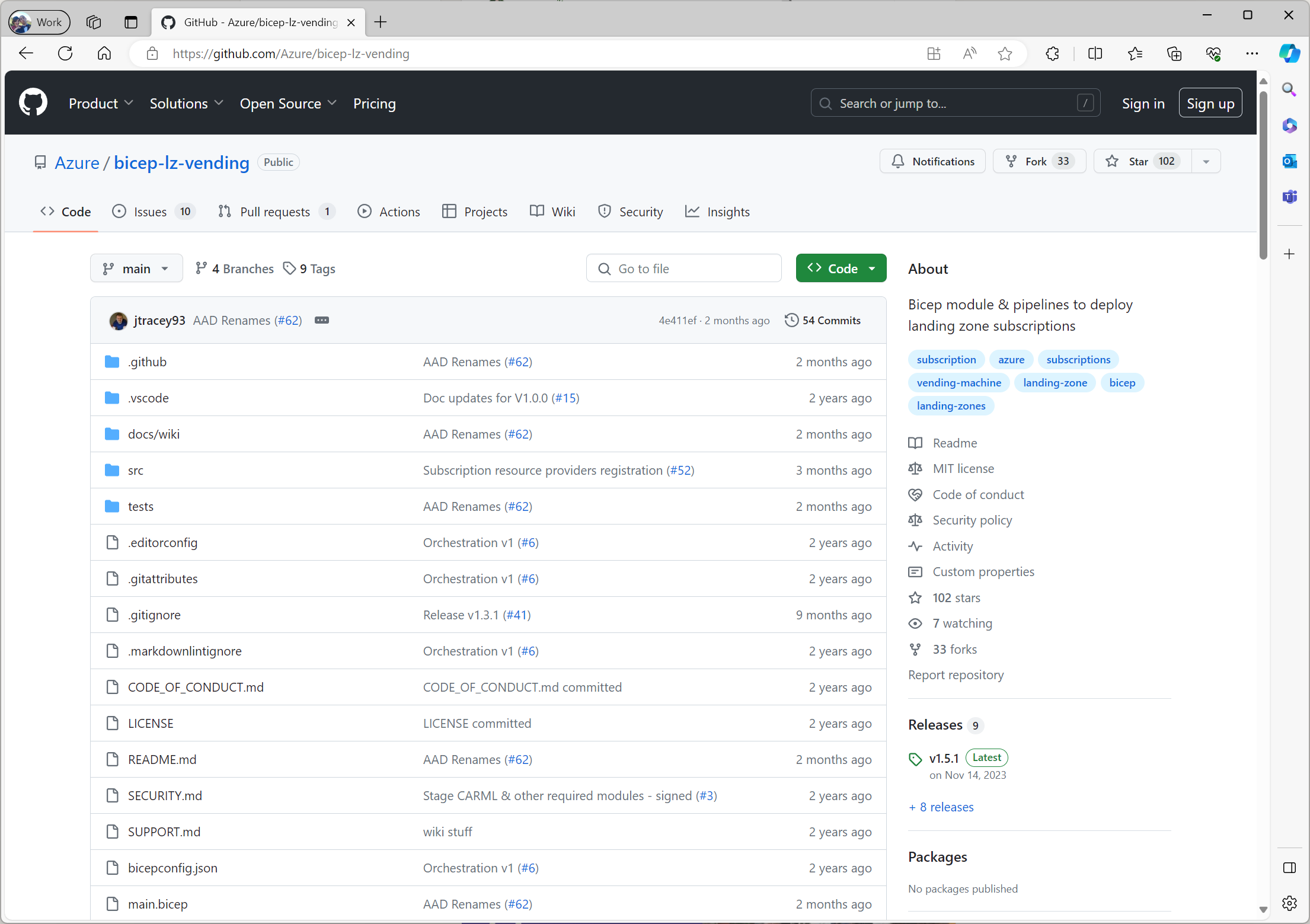Open the .github folder
The image size is (1310, 924).
pos(147,362)
